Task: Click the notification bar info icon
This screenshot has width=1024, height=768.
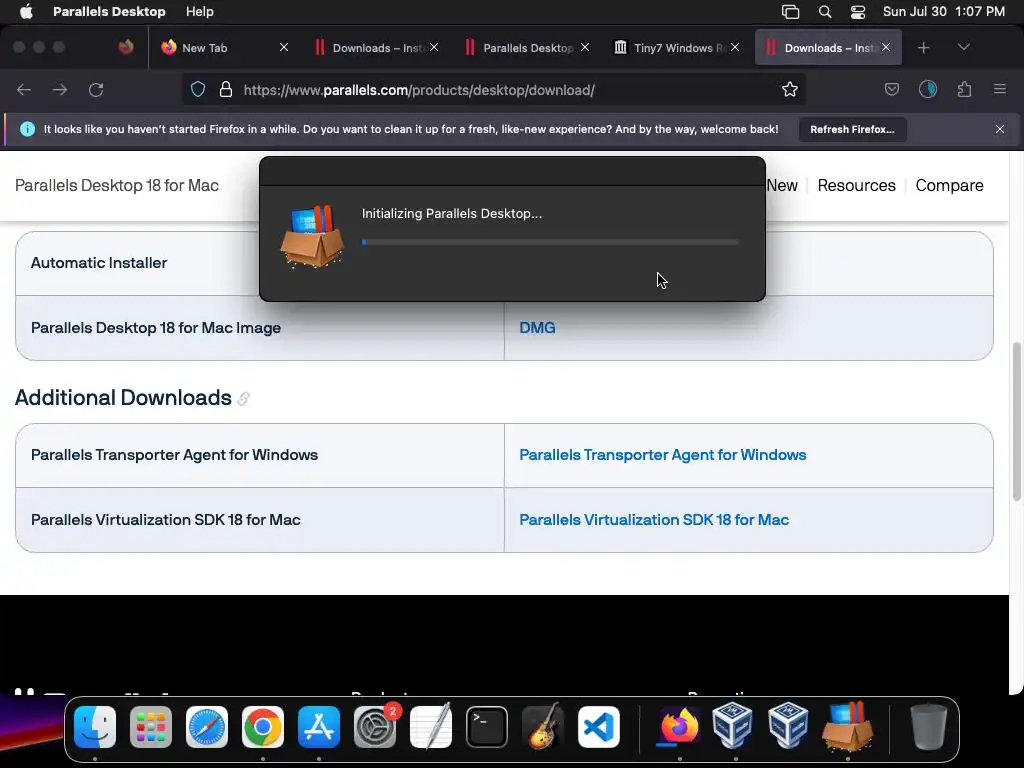Action: pos(27,129)
